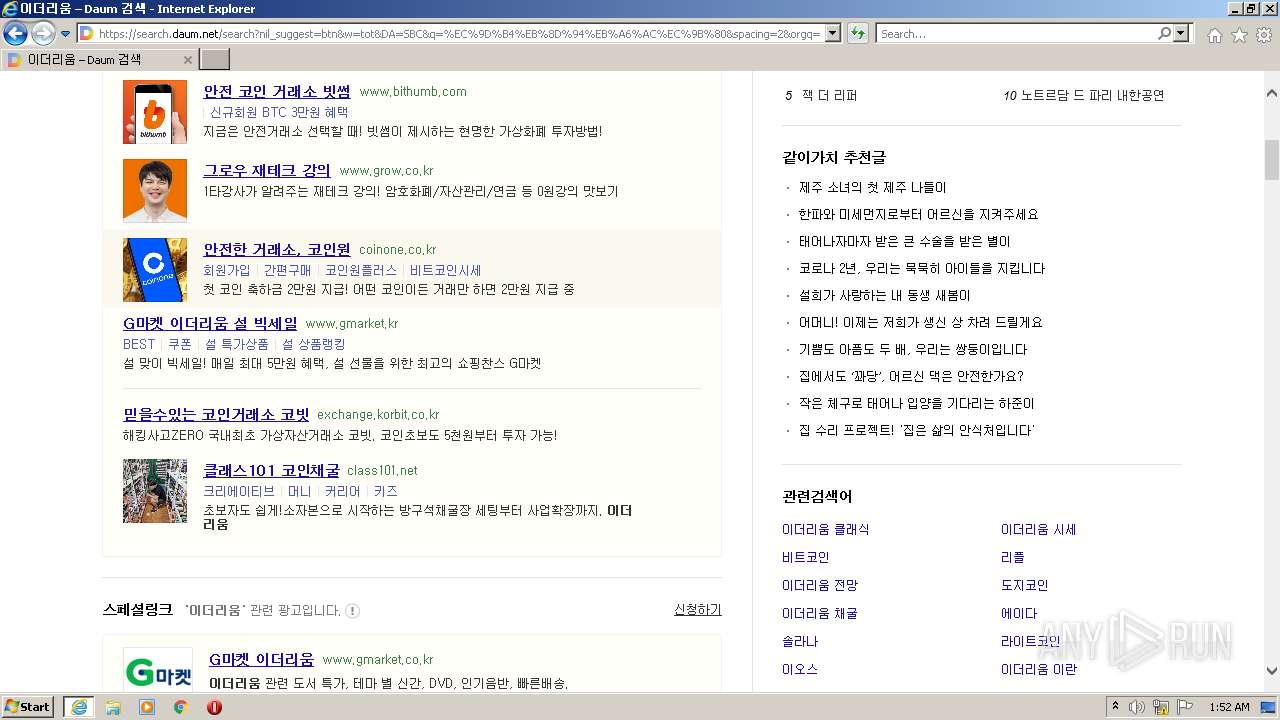Open 클래스101 코인채굴 link
Screen dimensions: 1280x720
pyautogui.click(x=271, y=470)
